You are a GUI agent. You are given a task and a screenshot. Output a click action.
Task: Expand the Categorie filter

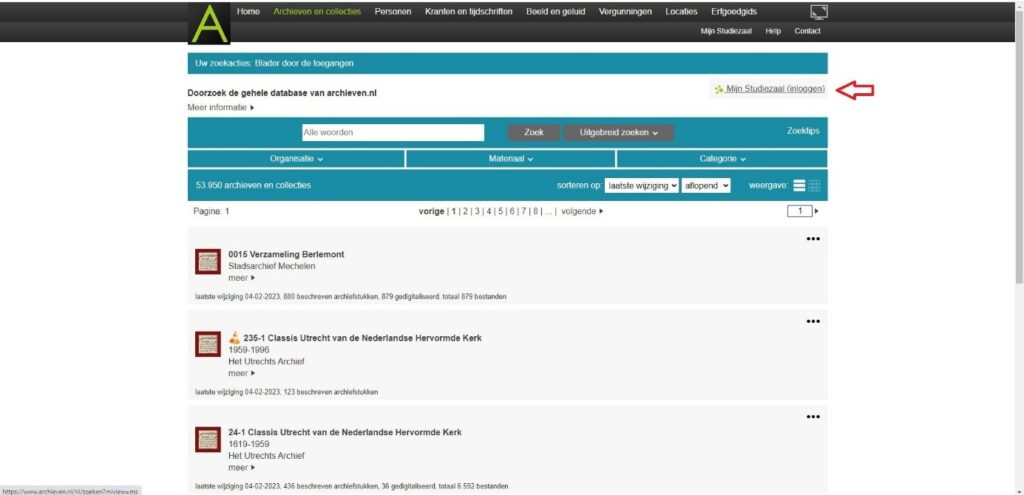click(x=722, y=159)
